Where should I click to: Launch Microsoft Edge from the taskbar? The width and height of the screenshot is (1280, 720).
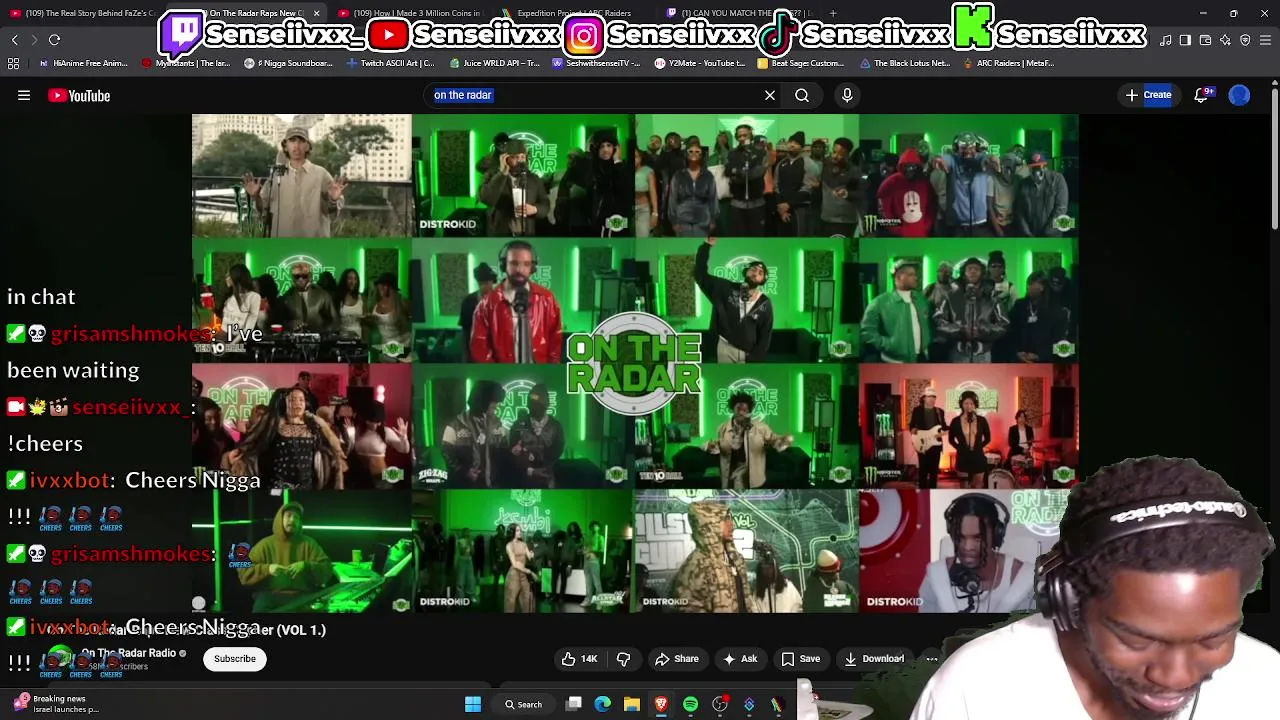[x=603, y=705]
